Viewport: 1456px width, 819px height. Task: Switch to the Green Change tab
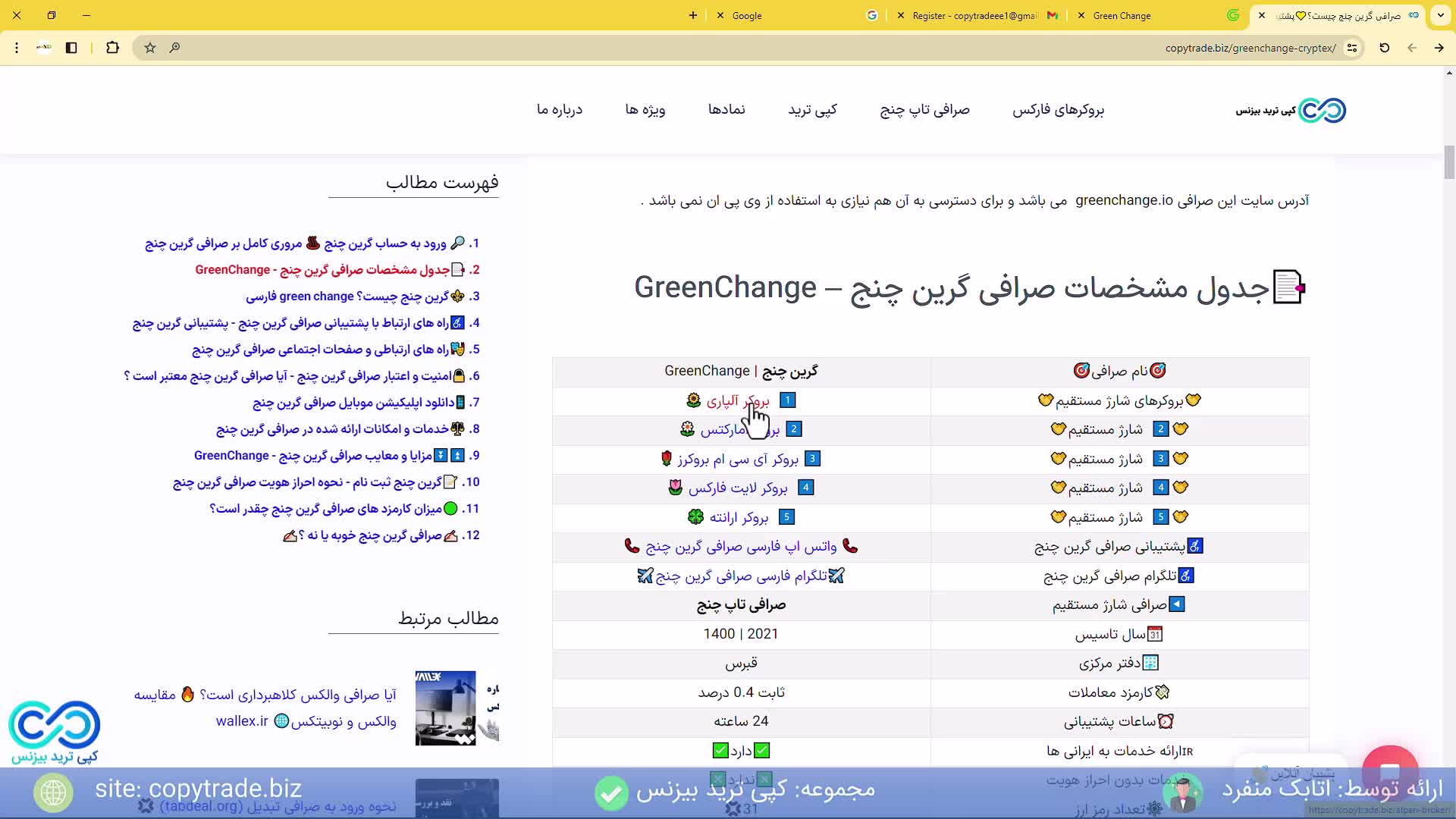1122,15
